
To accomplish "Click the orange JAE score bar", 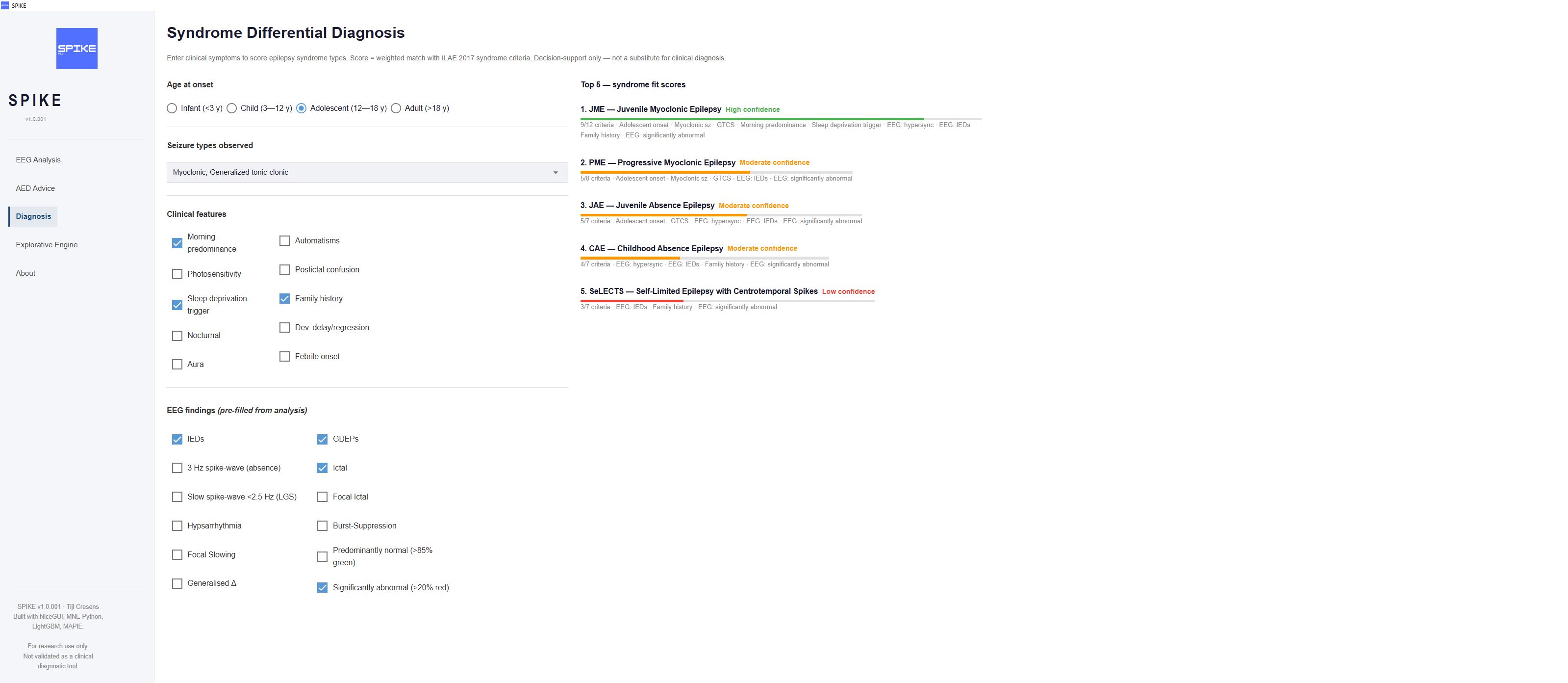I will (663, 215).
